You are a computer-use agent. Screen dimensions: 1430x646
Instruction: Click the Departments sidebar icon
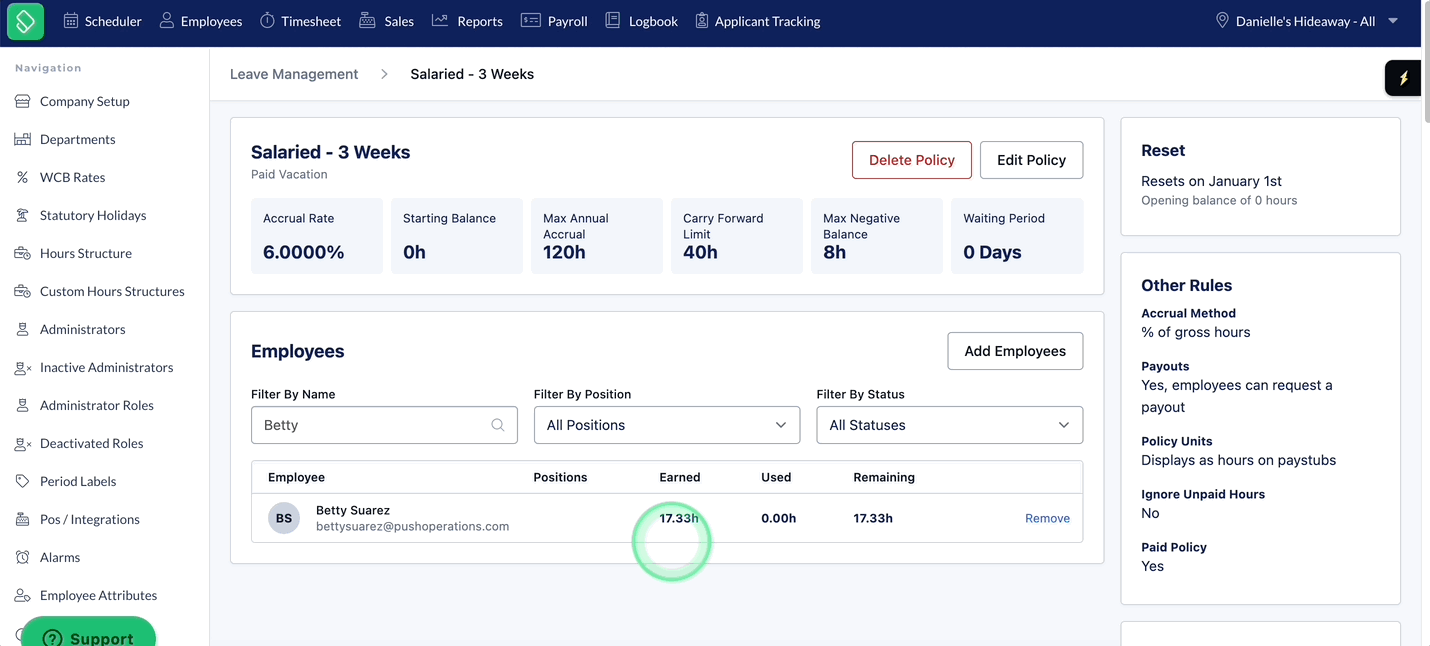pos(22,139)
